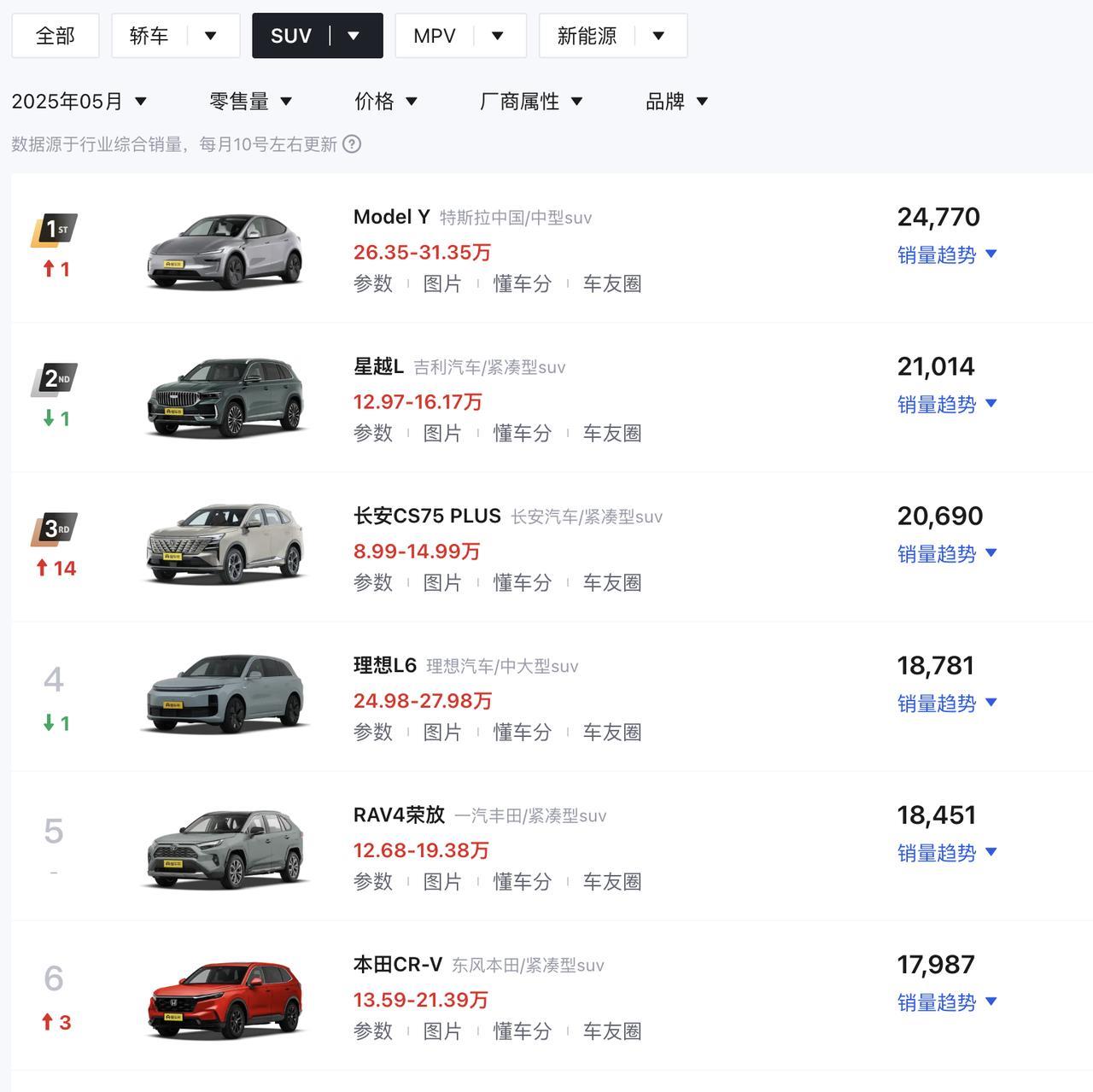View 图片 for 长安CS75 PLUS

[442, 582]
